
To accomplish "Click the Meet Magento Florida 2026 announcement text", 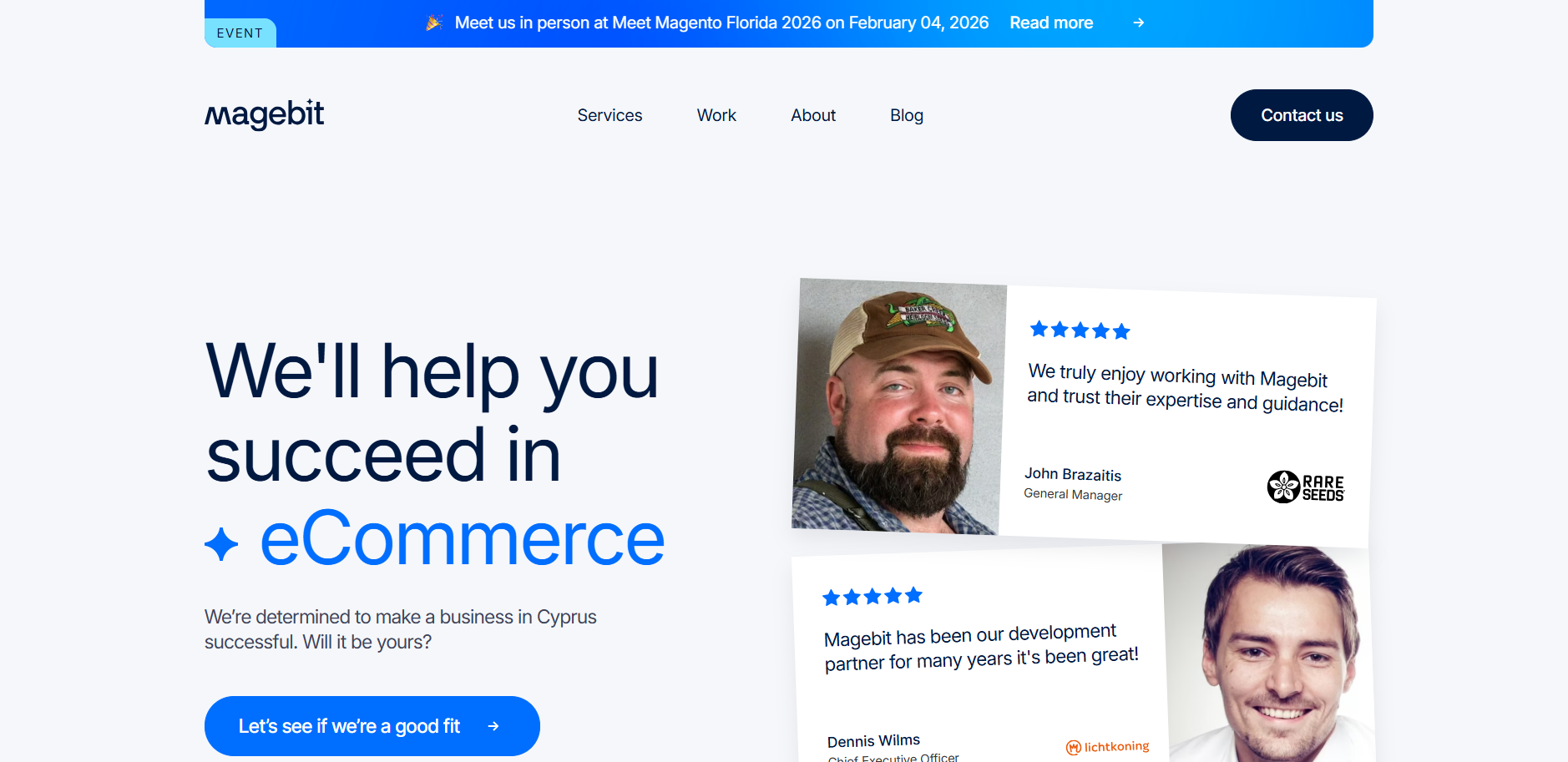I will [x=722, y=23].
